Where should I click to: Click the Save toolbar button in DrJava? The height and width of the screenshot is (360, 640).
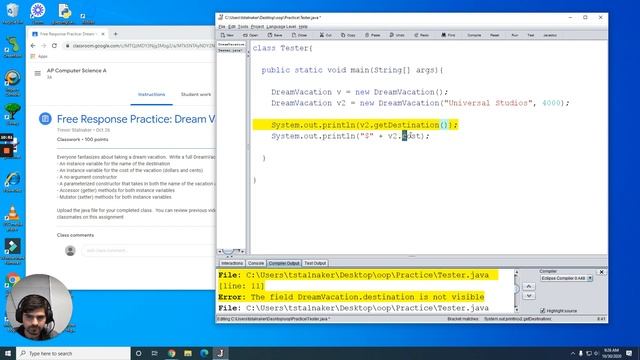[x=275, y=35]
